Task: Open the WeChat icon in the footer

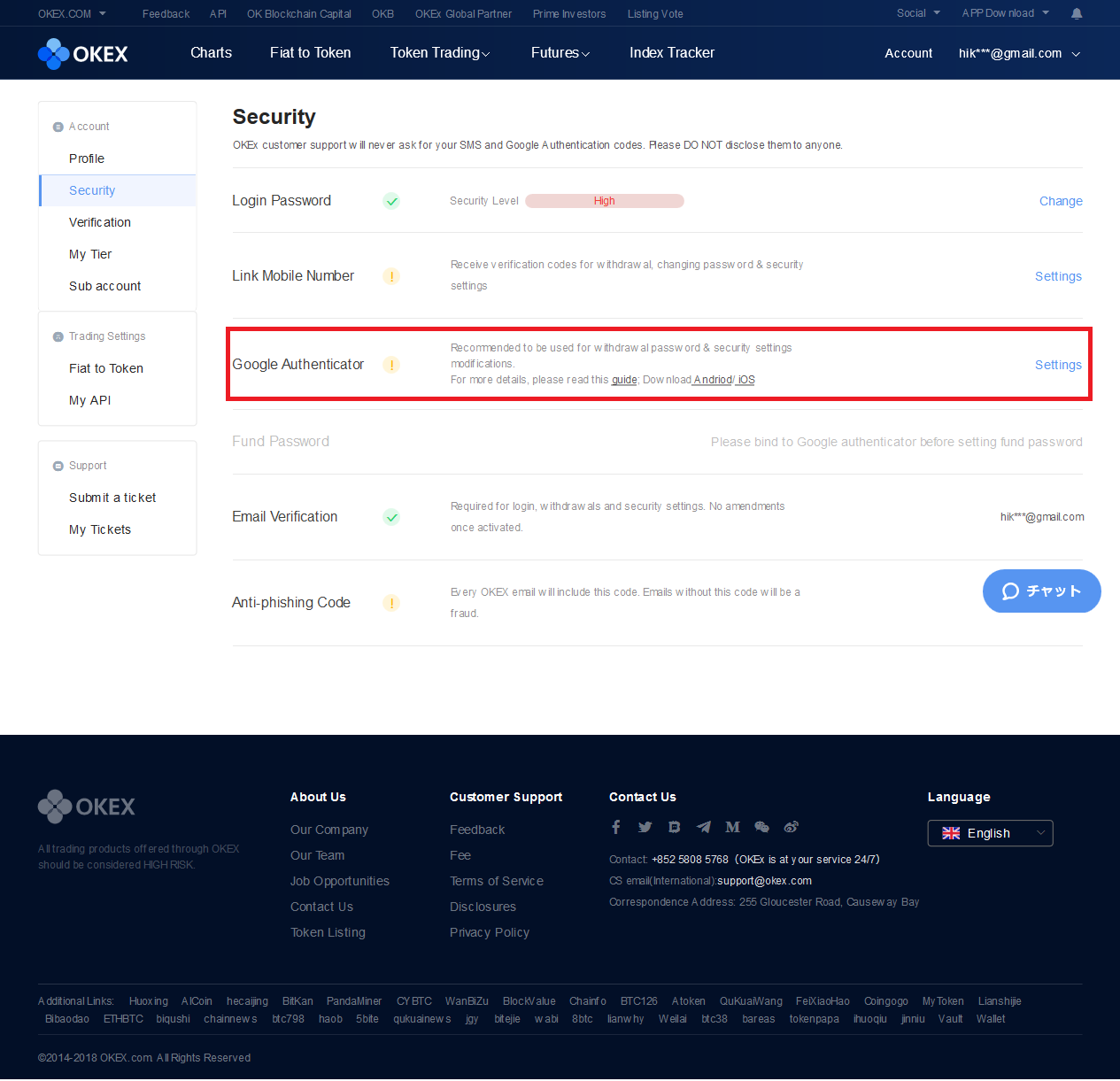Action: (761, 827)
